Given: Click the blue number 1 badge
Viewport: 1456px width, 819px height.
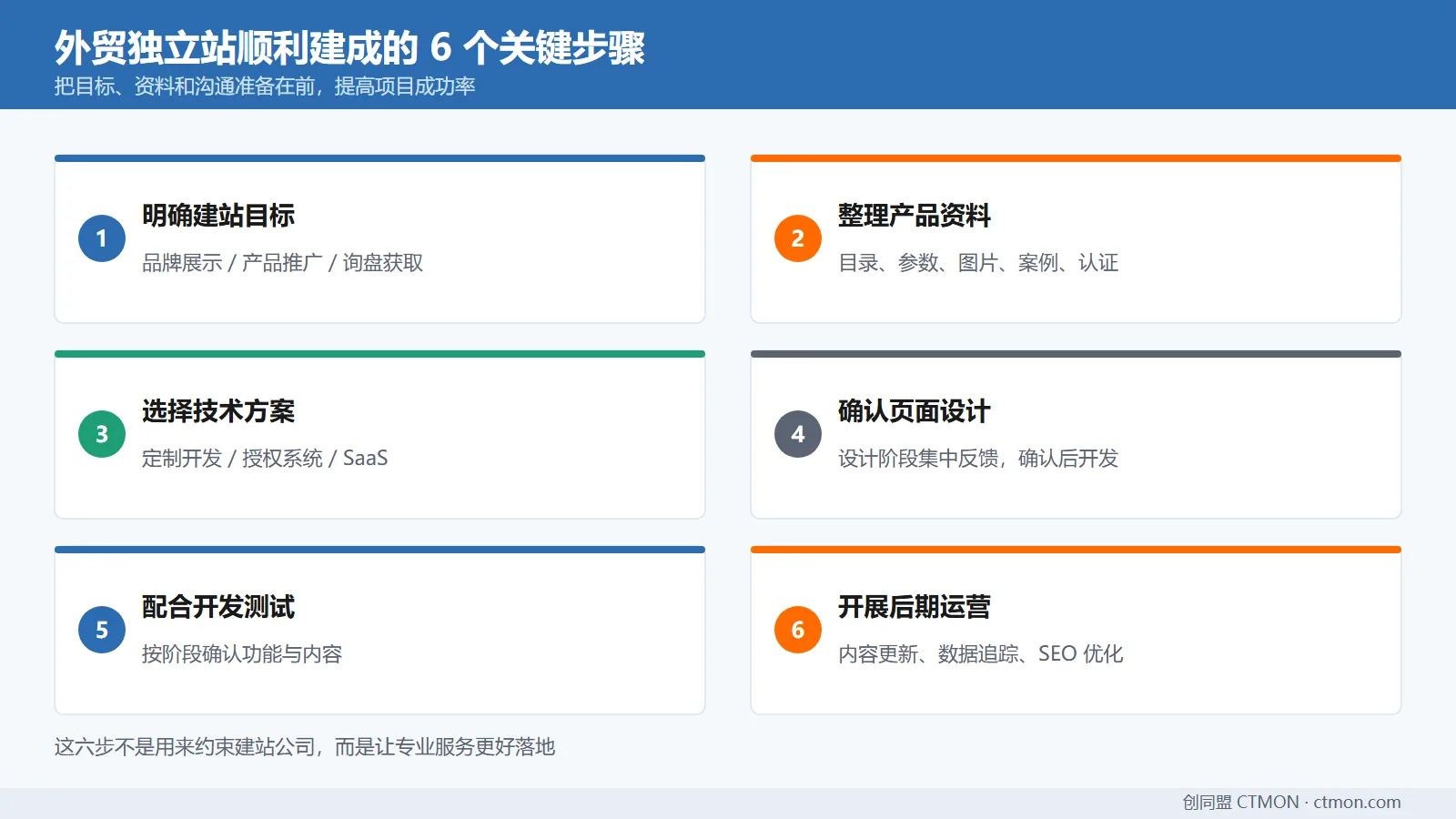Looking at the screenshot, I should pyautogui.click(x=102, y=238).
